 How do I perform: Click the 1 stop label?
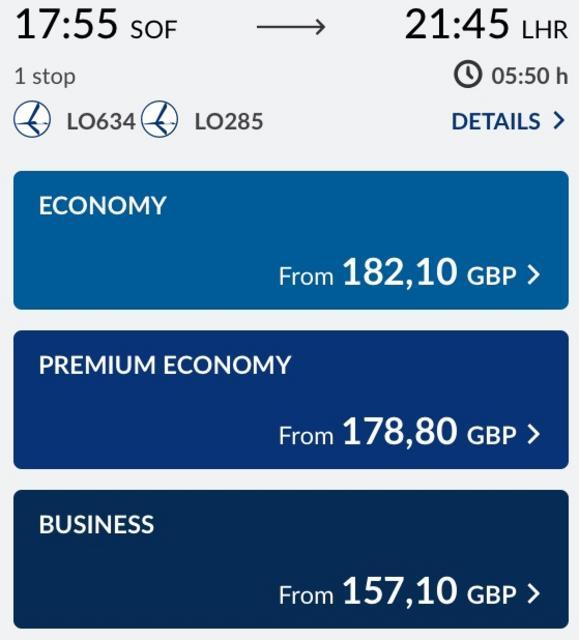tap(45, 77)
